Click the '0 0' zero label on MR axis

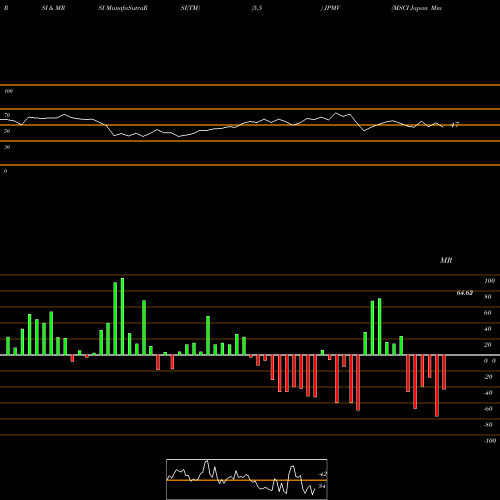tap(490, 361)
